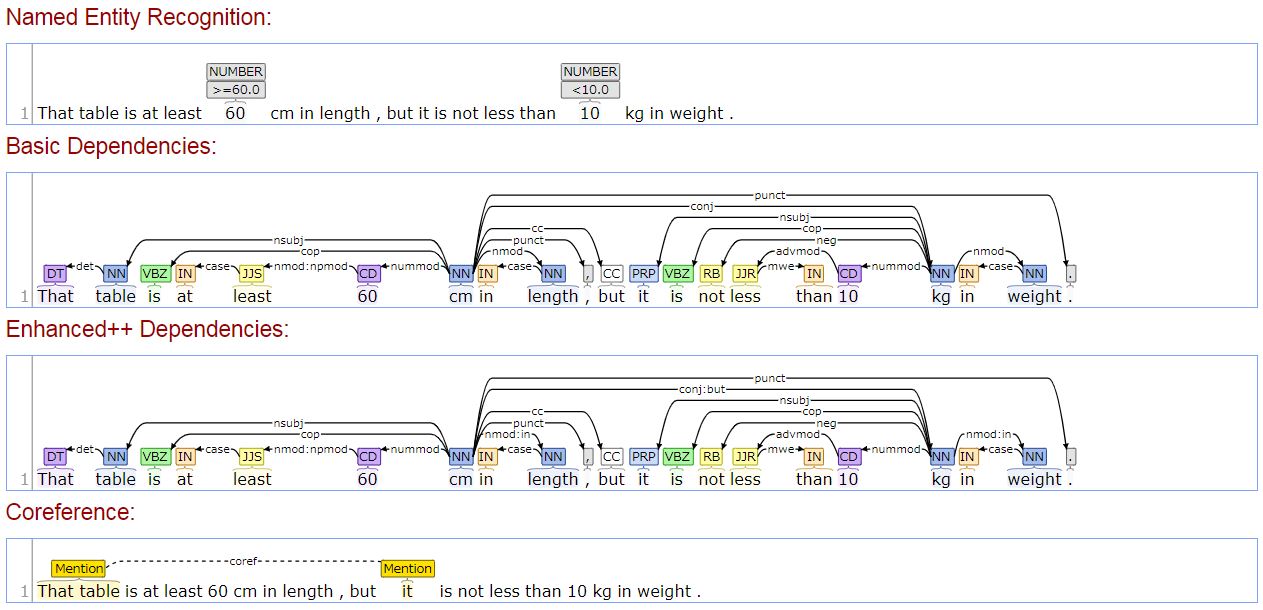Click the word "weight" in Basic Dependencies
Viewport: 1263px width, 610px height.
1034,296
